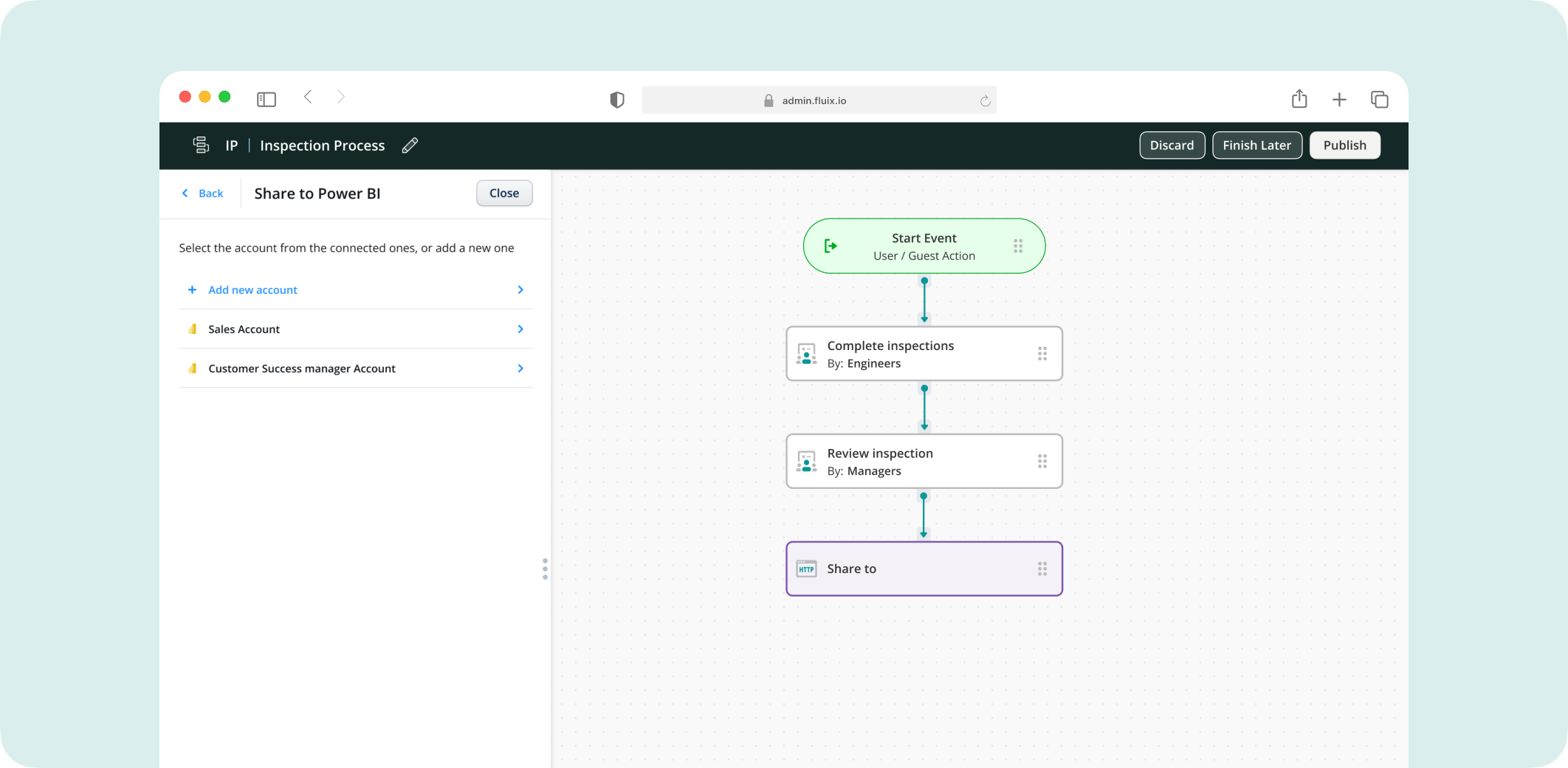
Task: Click the privacy shield icon
Action: pos(617,100)
